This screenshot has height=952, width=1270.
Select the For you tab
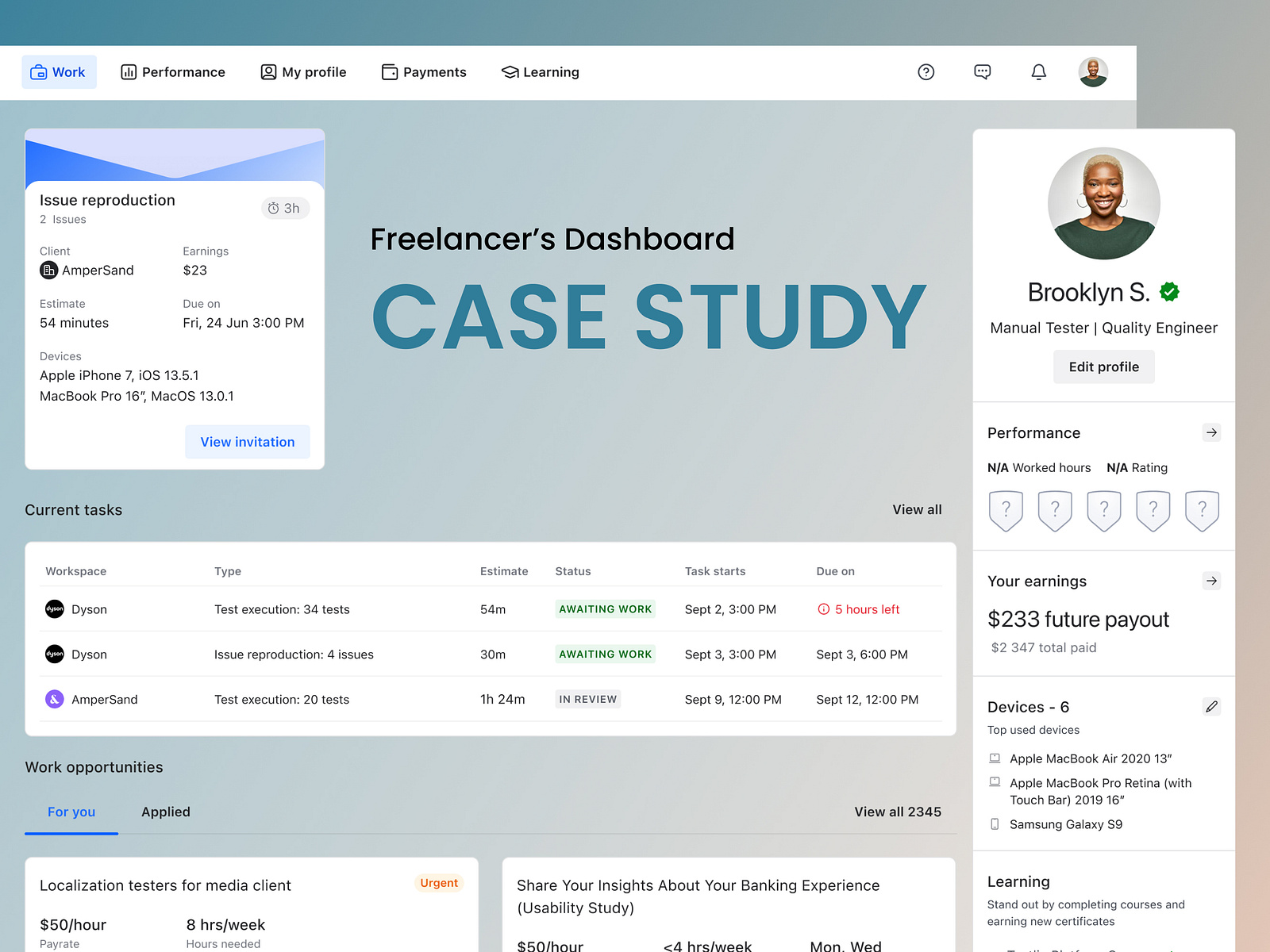tap(71, 812)
